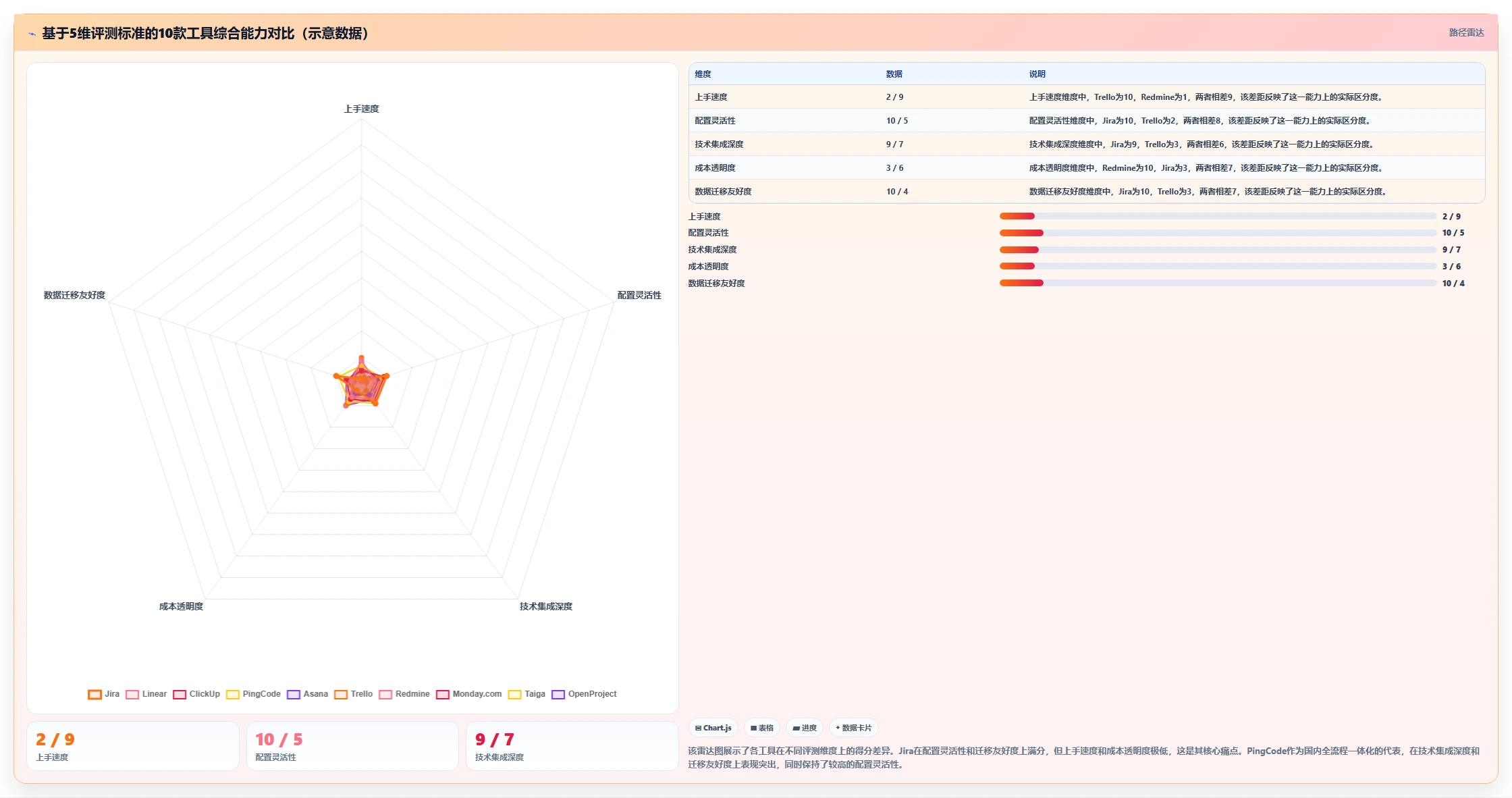Click the table cell value 9 / 7
1512x798 pixels.
pyautogui.click(x=894, y=144)
